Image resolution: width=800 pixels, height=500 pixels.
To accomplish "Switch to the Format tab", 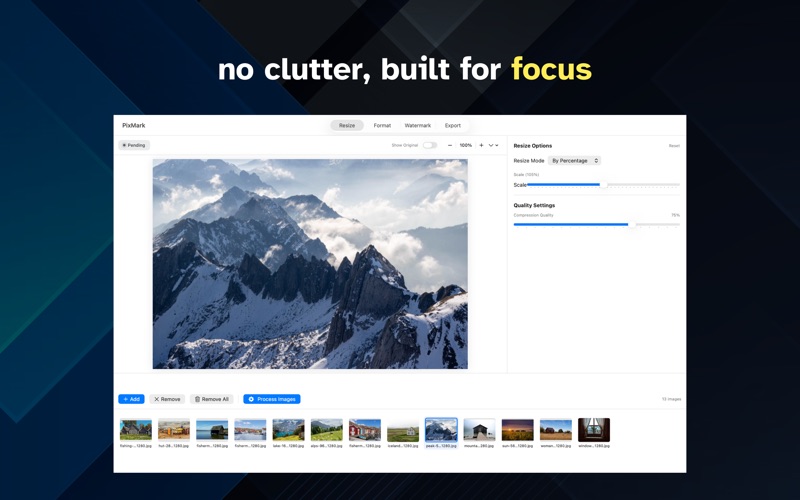I will (x=382, y=126).
